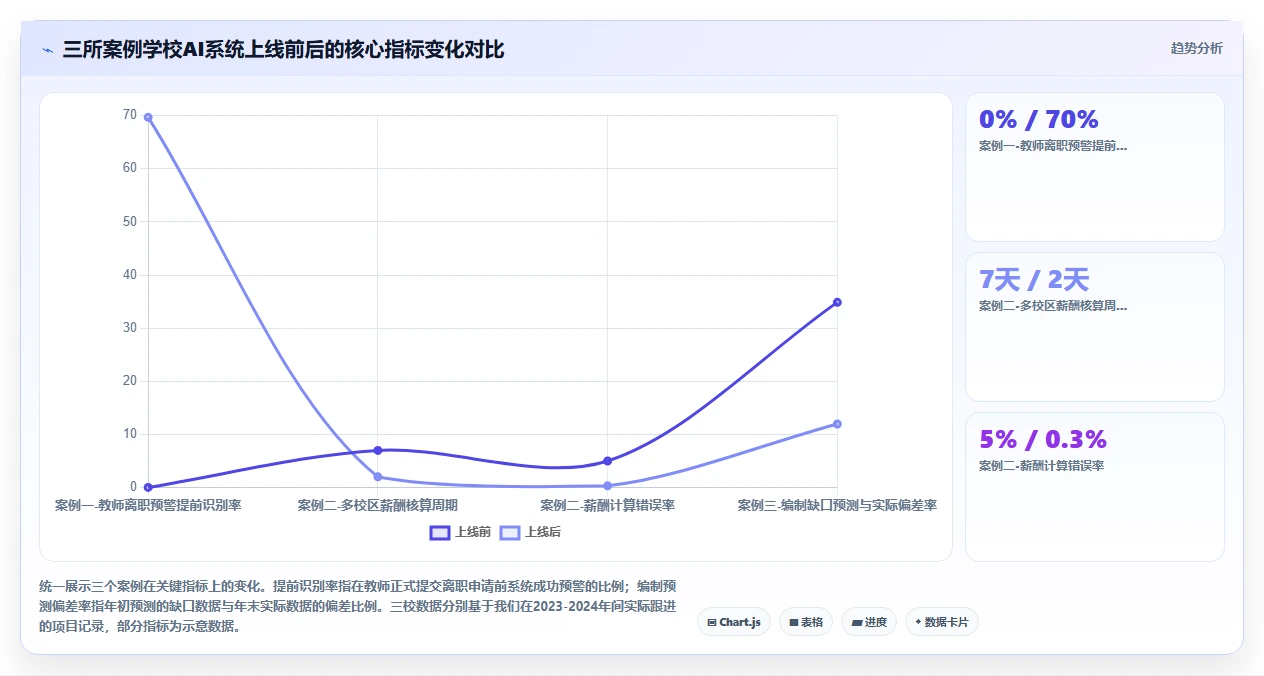Click axis label 案例一-教师离职预警提前识别率
The image size is (1264, 676).
148,505
